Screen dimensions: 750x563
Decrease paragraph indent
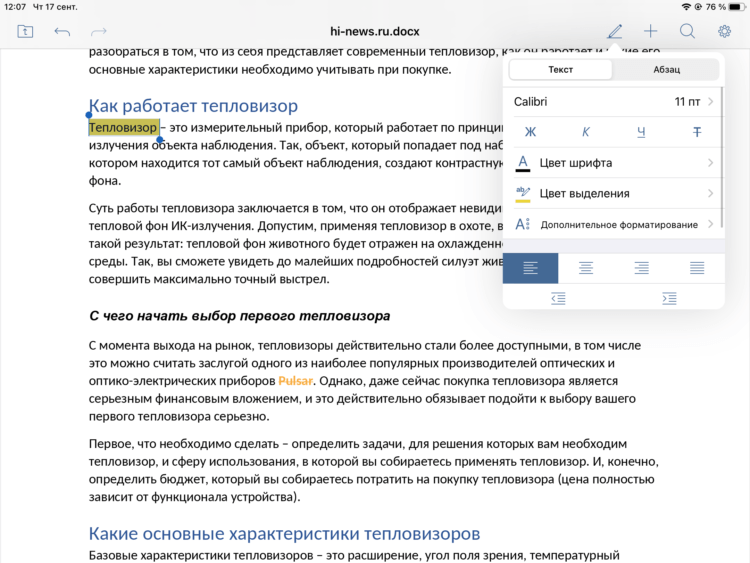558,298
